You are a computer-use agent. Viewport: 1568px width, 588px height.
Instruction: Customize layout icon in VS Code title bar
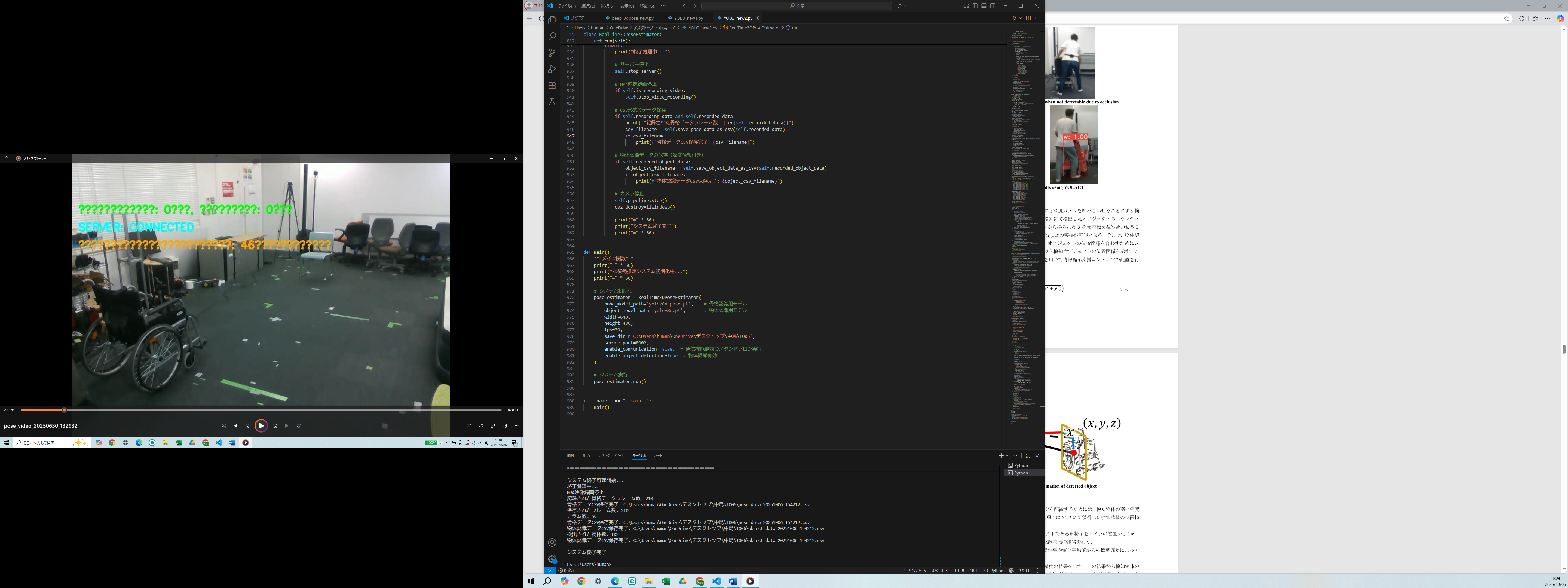[966, 6]
